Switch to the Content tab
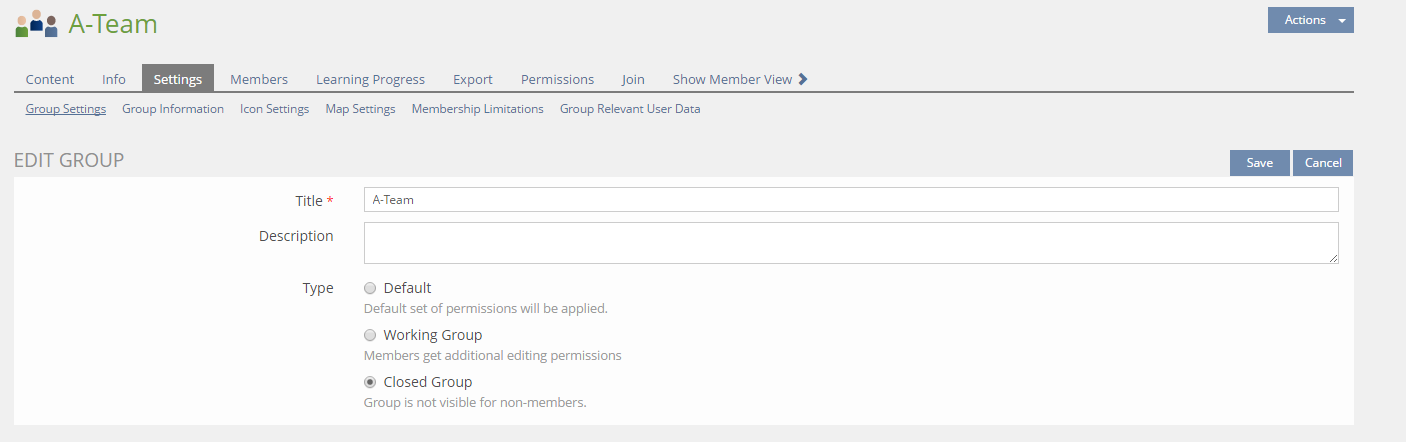Viewport: 1406px width, 442px height. click(50, 79)
